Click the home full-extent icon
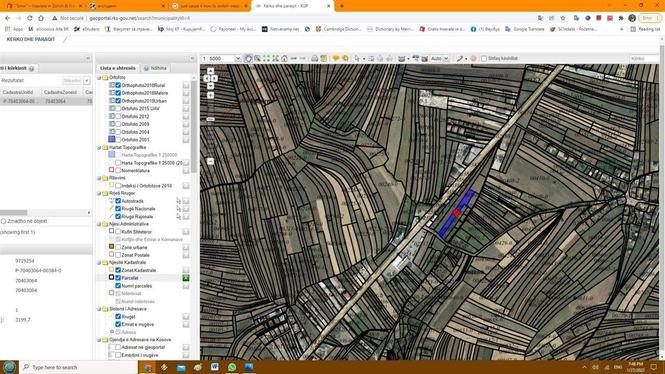Viewport: 665px width, 374px height. point(285,59)
